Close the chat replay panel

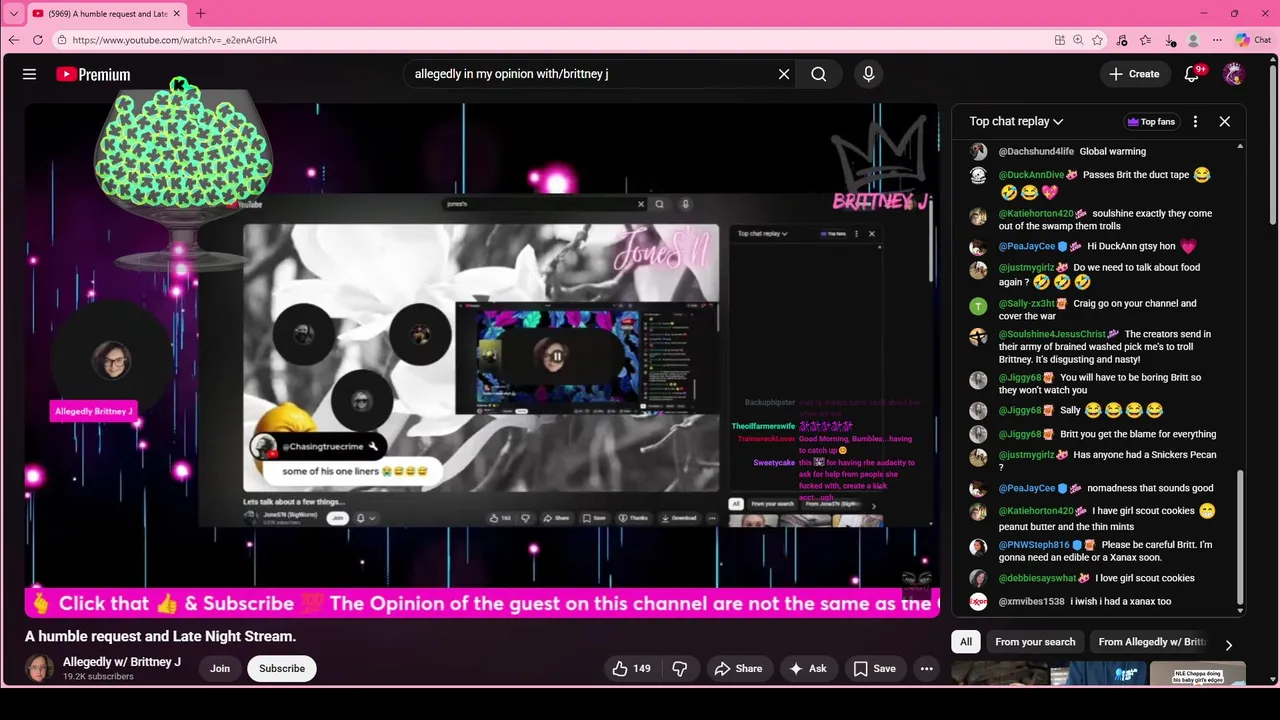coord(1224,121)
